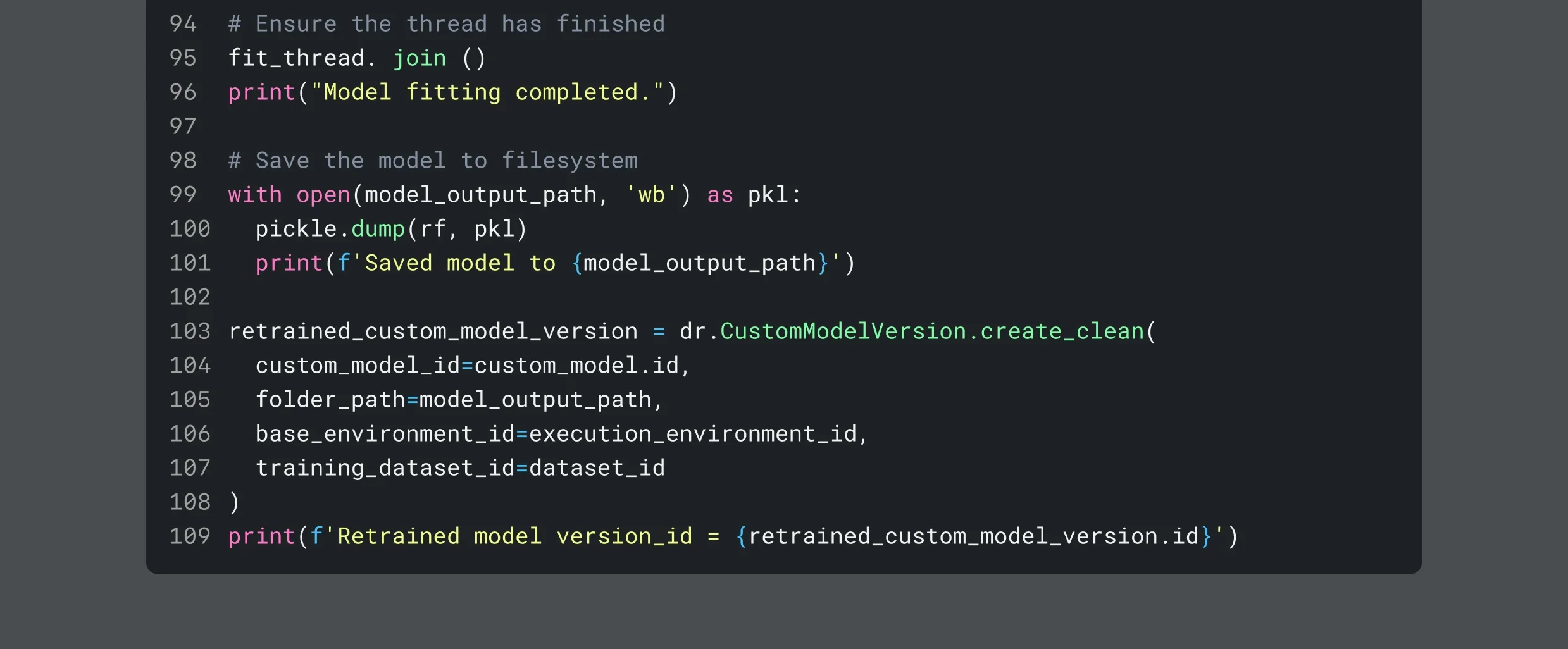Click 'execution_environment_id,' value
This screenshot has height=649, width=1568.
699,434
